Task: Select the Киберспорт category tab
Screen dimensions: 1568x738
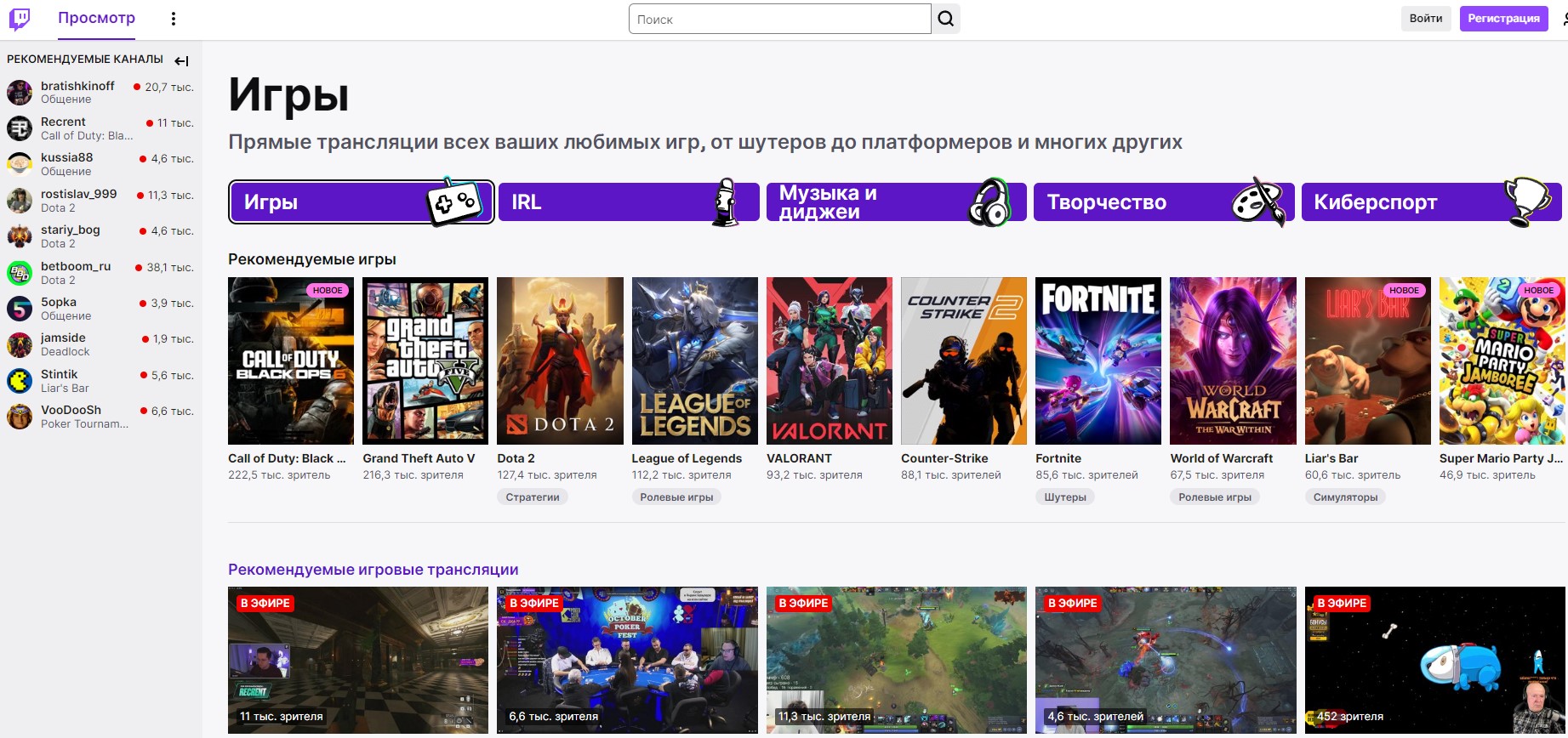Action: [x=1432, y=202]
